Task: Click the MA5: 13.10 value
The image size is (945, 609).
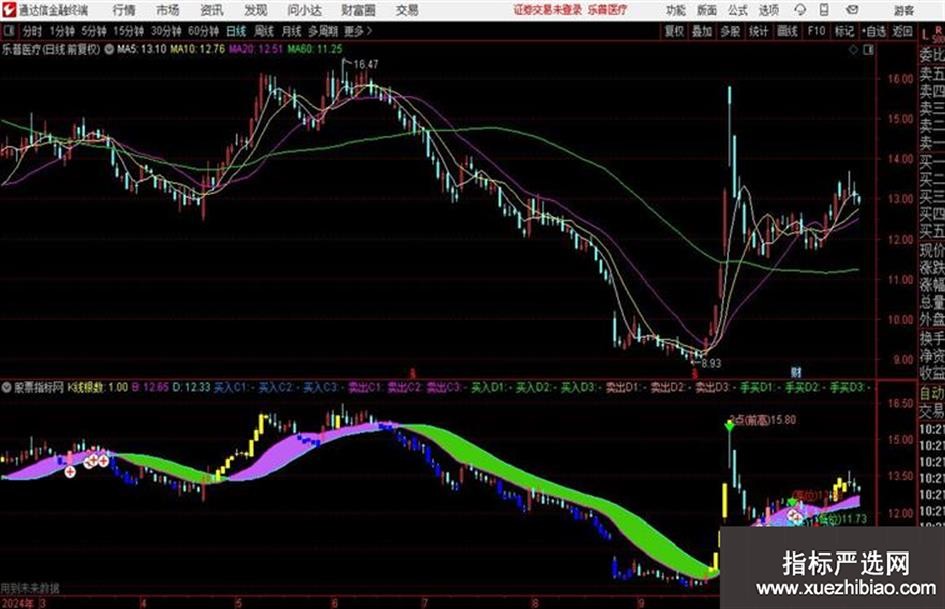Action: [x=142, y=49]
